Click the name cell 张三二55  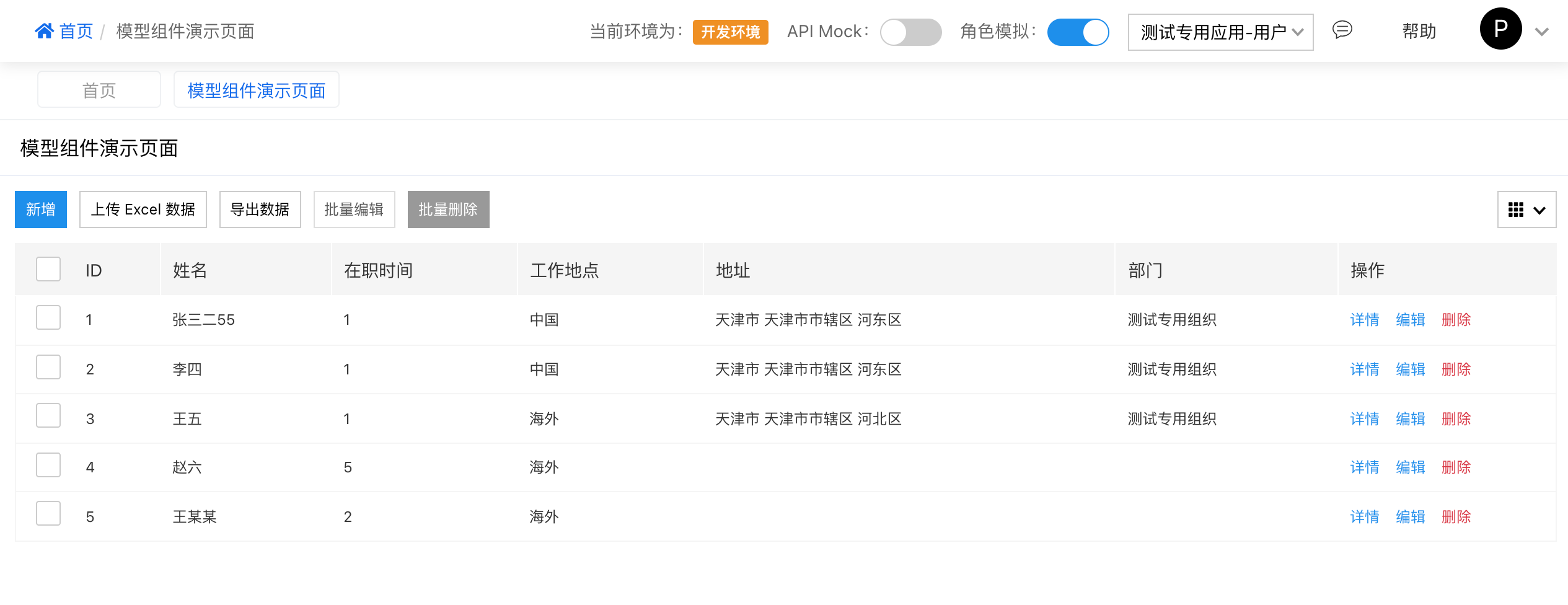point(204,320)
